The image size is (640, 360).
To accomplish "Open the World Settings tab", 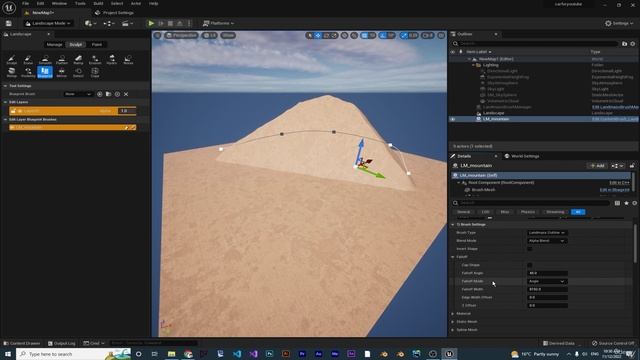I will (x=522, y=156).
